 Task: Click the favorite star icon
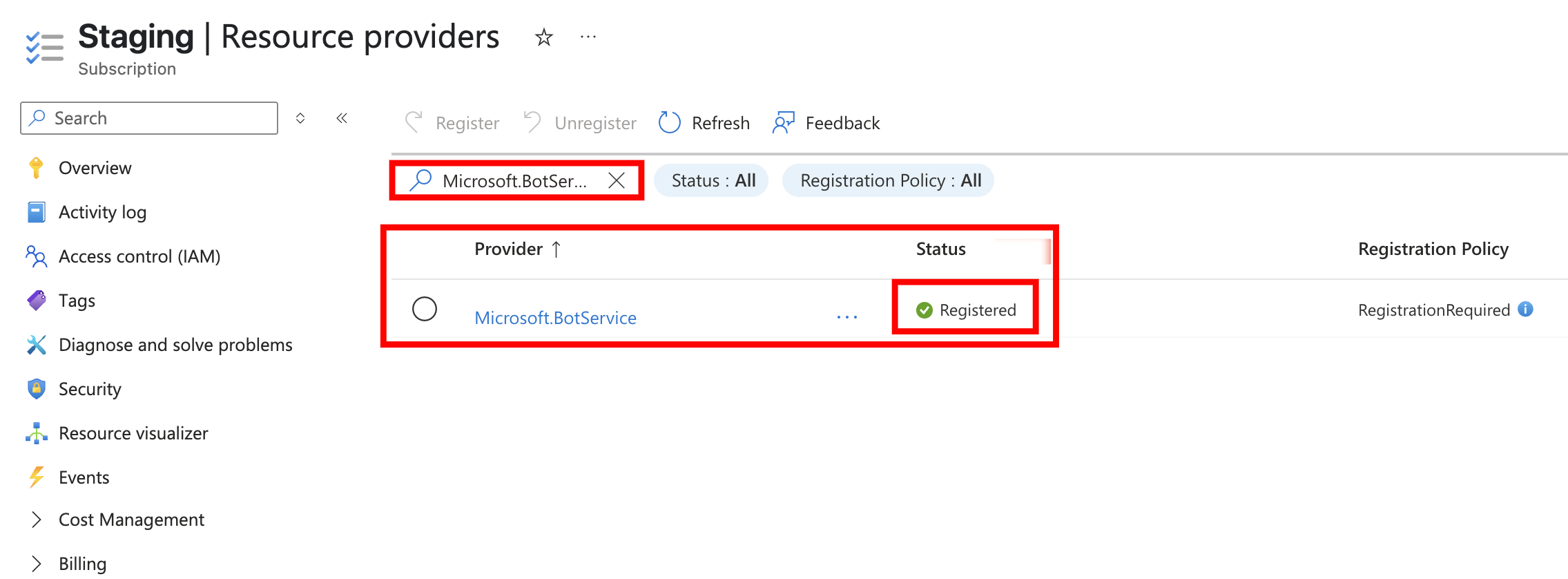(544, 37)
